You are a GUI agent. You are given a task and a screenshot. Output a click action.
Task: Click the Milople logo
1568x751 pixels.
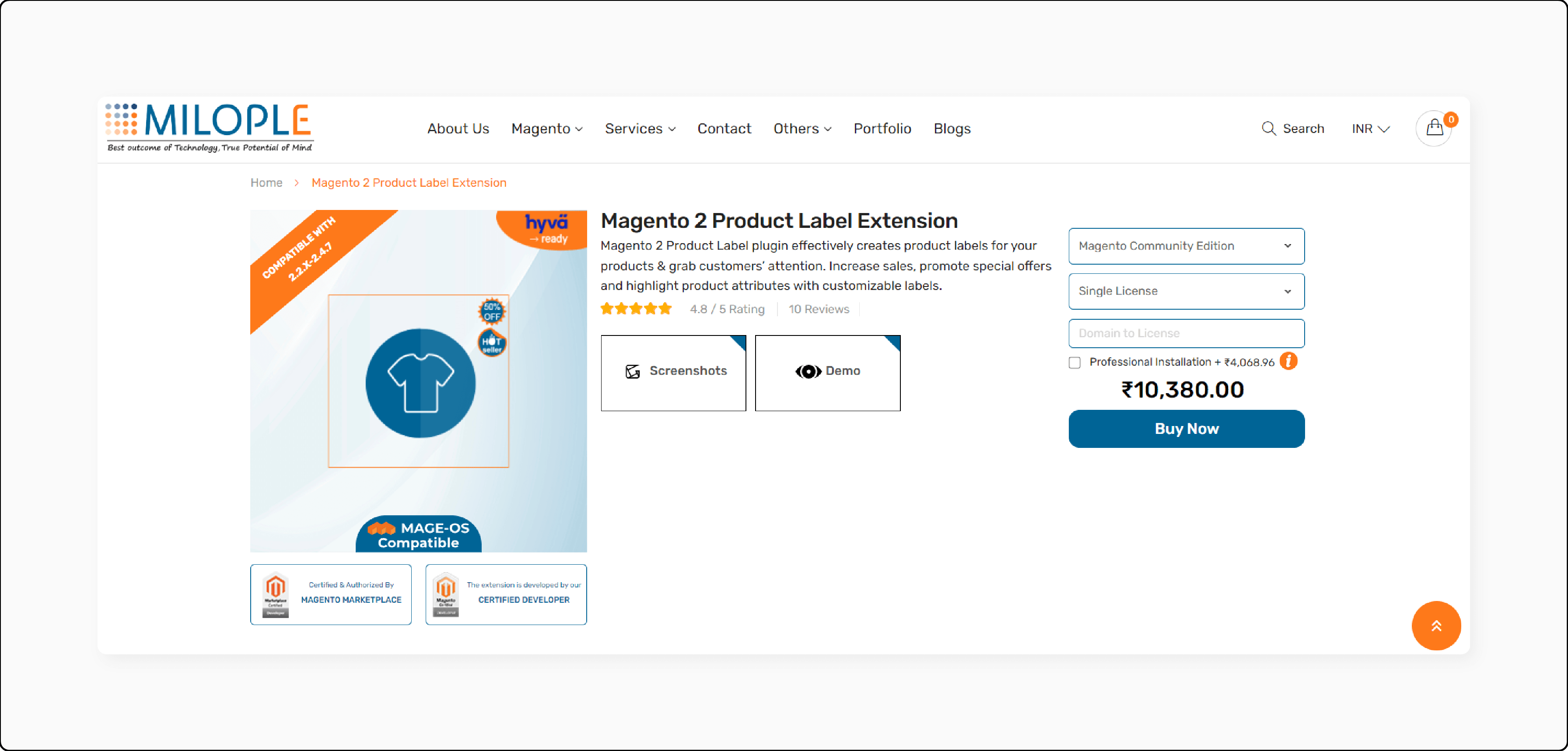[x=209, y=128]
